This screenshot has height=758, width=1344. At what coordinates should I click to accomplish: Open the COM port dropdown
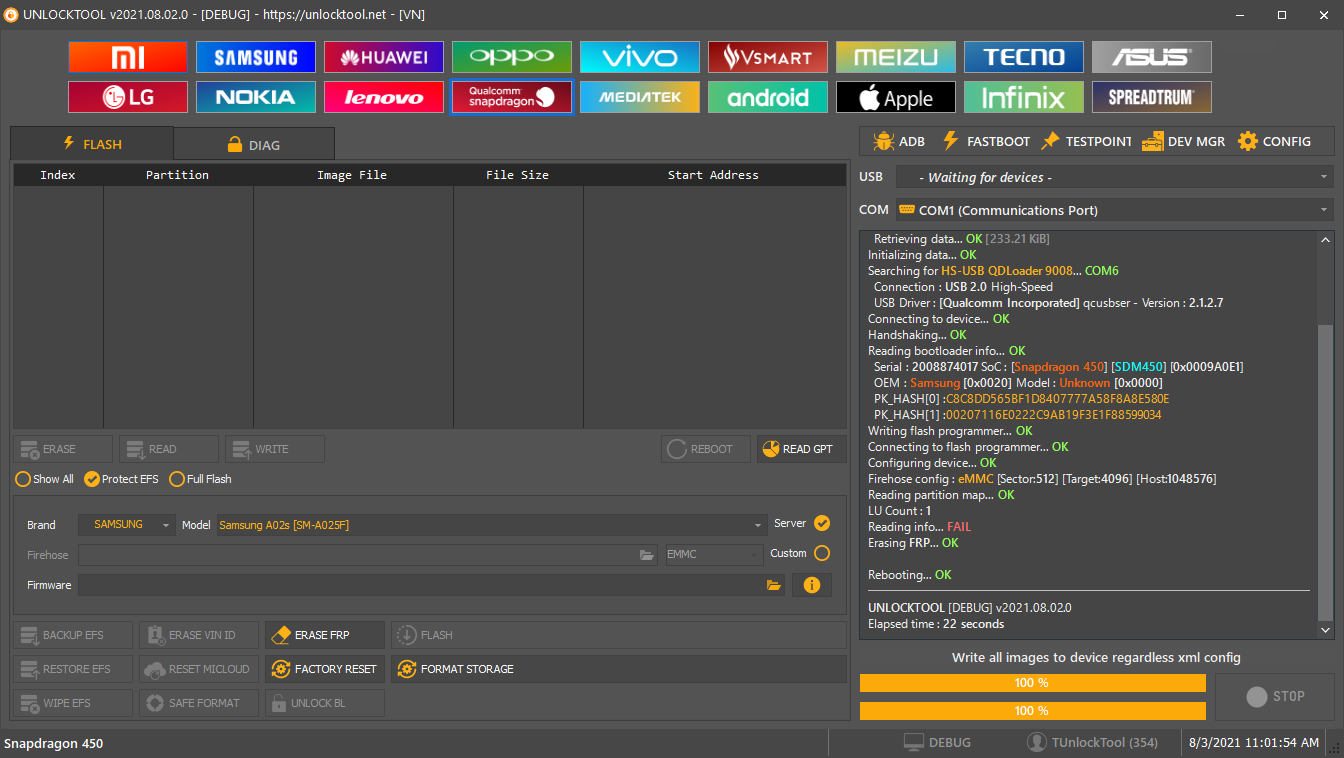pyautogui.click(x=1114, y=210)
